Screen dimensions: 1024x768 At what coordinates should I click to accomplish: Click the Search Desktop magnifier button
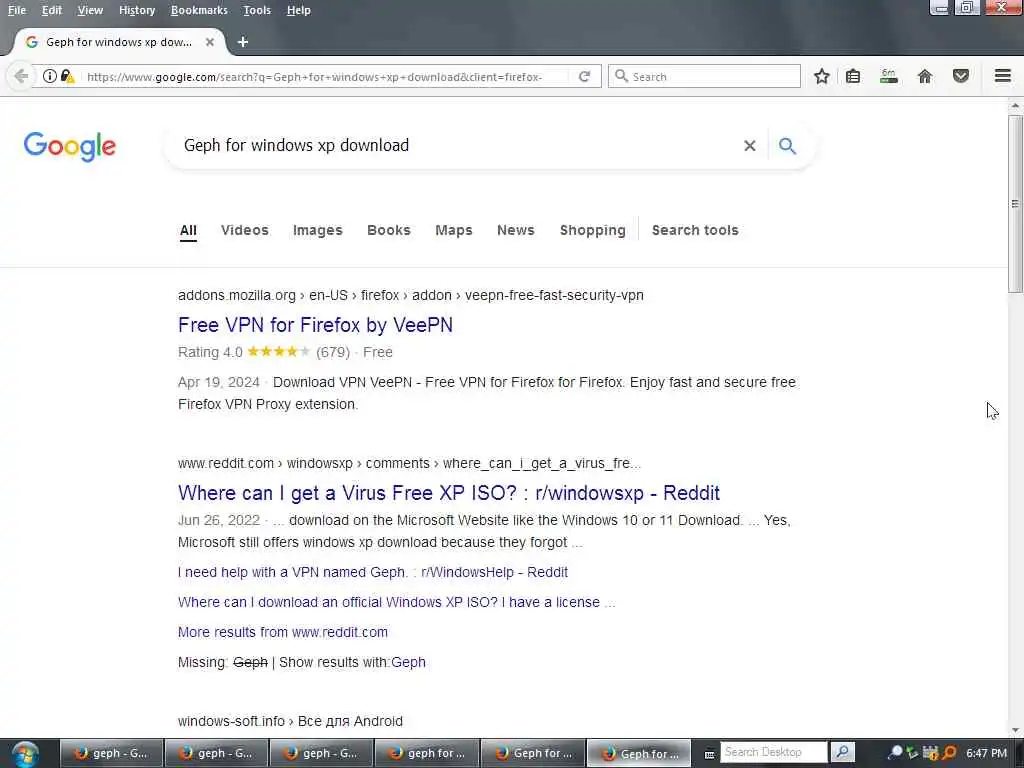[842, 752]
